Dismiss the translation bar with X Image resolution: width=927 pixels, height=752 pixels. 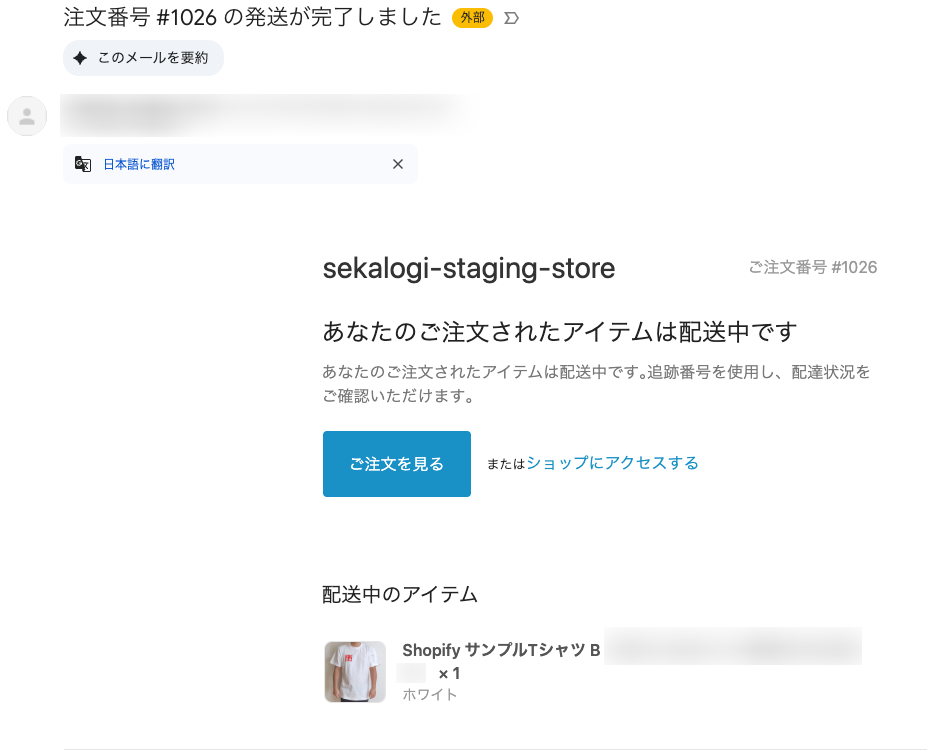(x=398, y=164)
